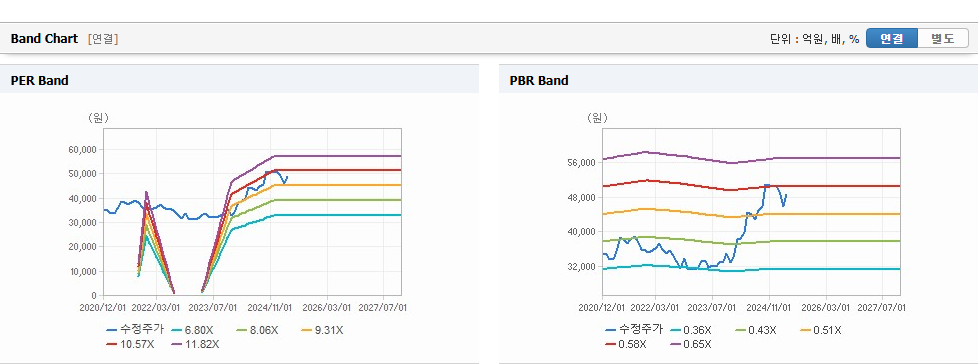978x364 pixels.
Task: Toggle 수정주가 series in PBR Band legend
Action: [634, 330]
